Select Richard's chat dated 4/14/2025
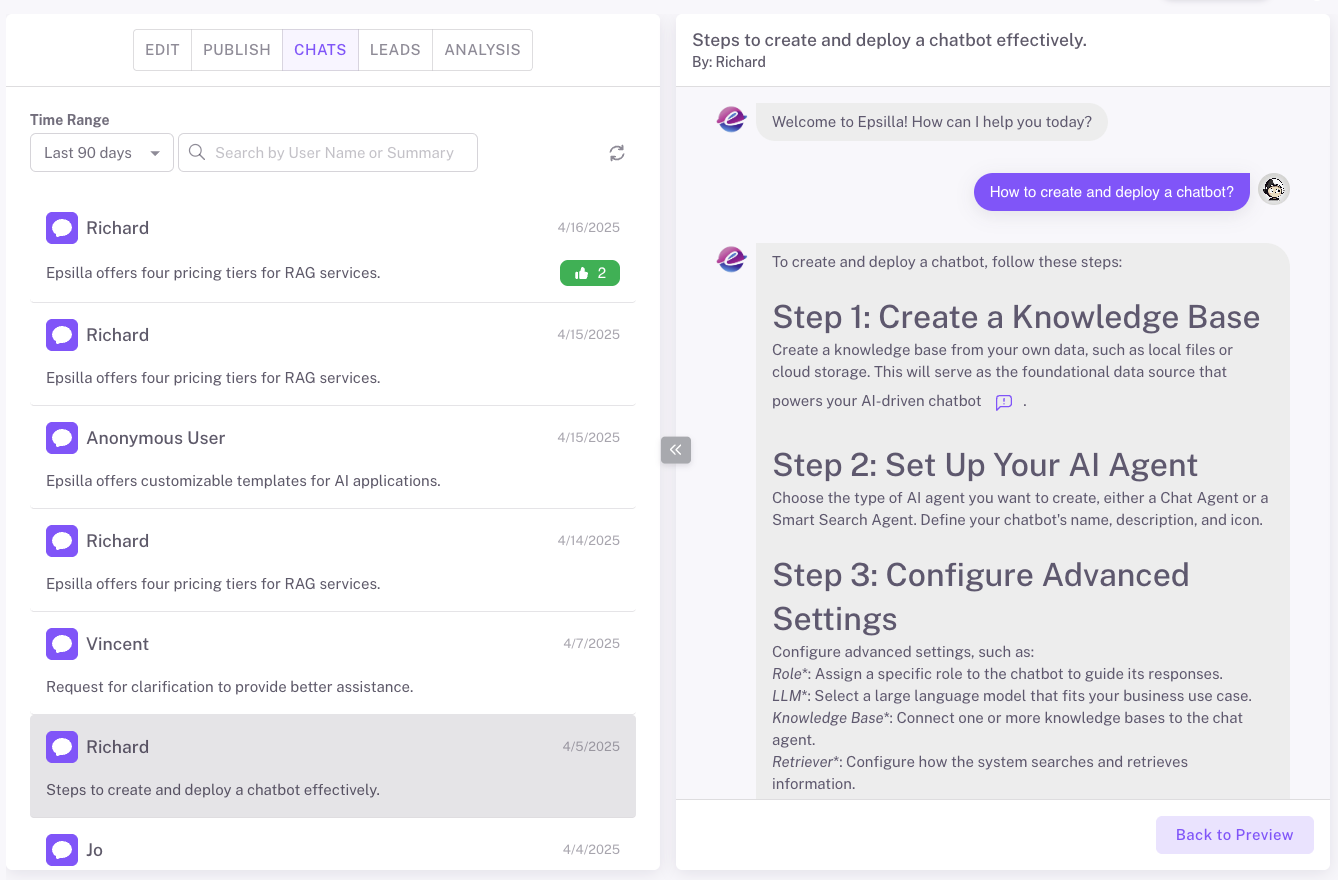 332,561
